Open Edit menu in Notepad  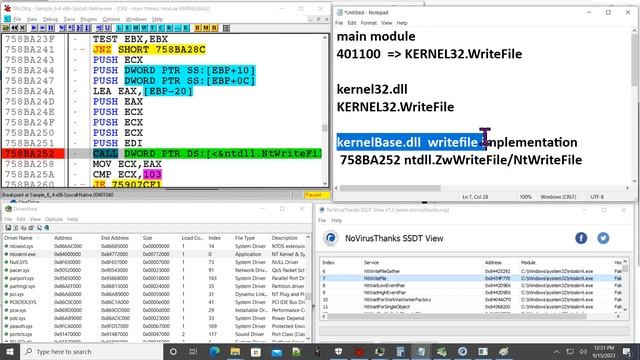click(x=352, y=23)
